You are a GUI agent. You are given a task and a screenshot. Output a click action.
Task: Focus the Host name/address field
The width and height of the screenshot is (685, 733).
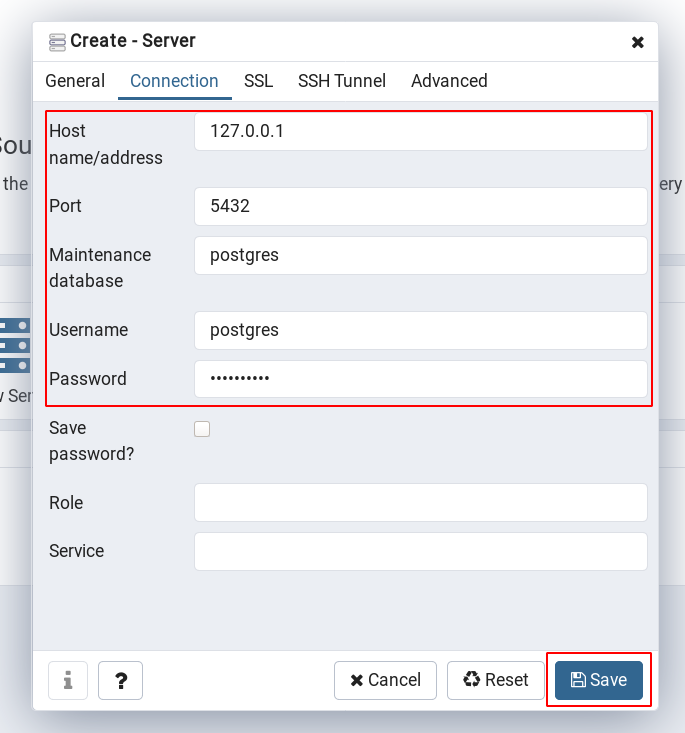tap(421, 131)
